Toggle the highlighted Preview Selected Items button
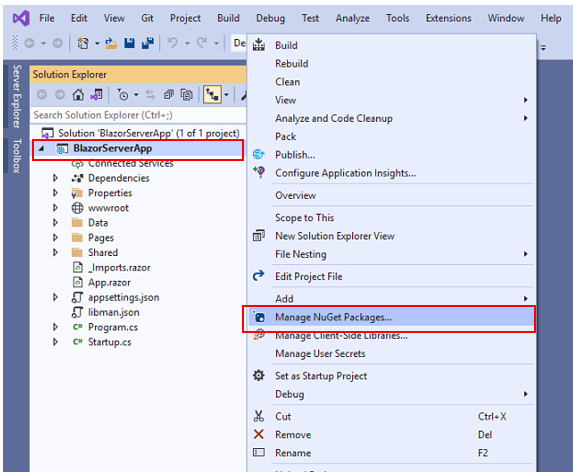This screenshot has width=573, height=473. tap(212, 95)
